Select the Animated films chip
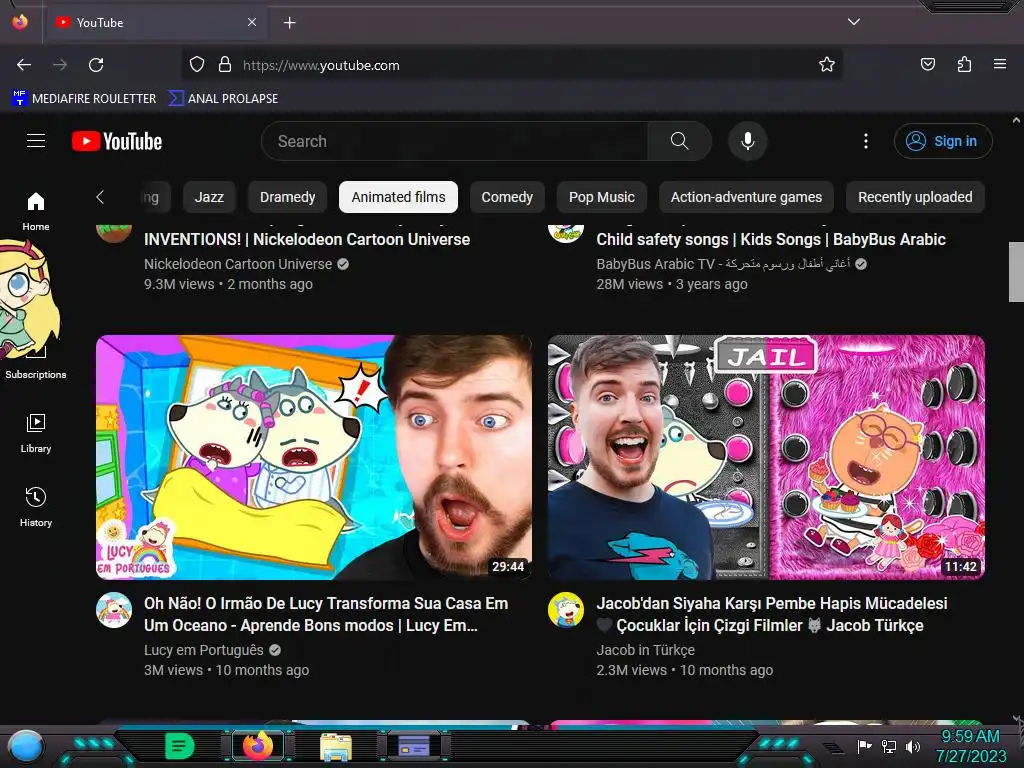 (x=398, y=197)
